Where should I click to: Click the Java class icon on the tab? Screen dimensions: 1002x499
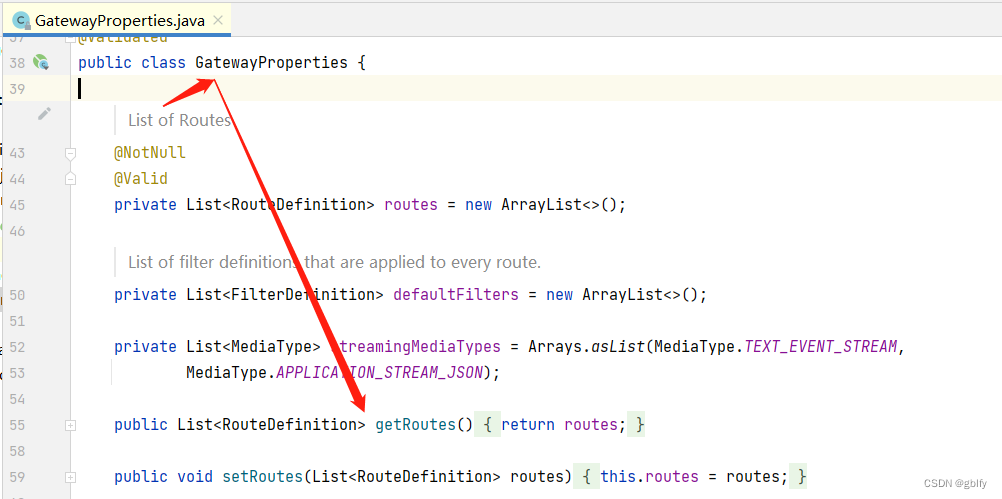pyautogui.click(x=22, y=20)
